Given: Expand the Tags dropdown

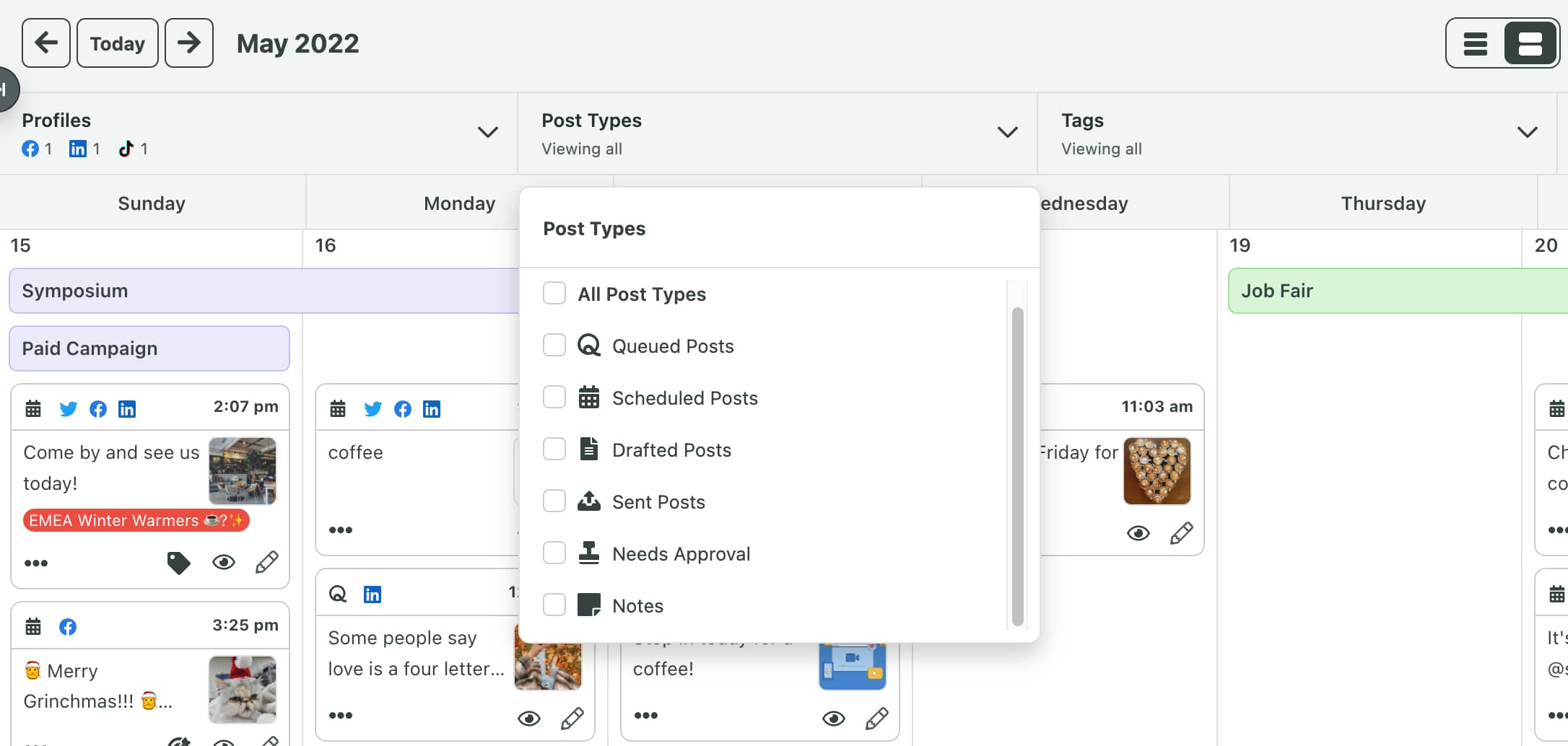Looking at the screenshot, I should 1528,132.
